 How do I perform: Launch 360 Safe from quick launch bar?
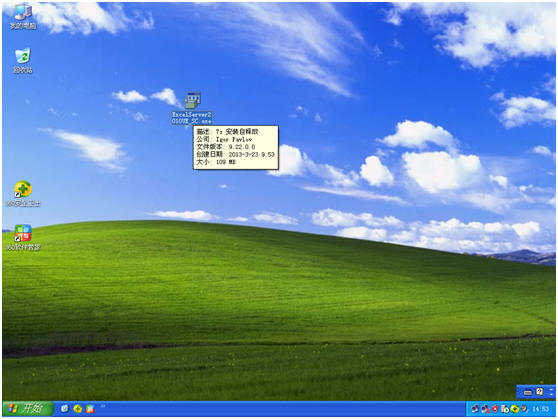point(78,409)
